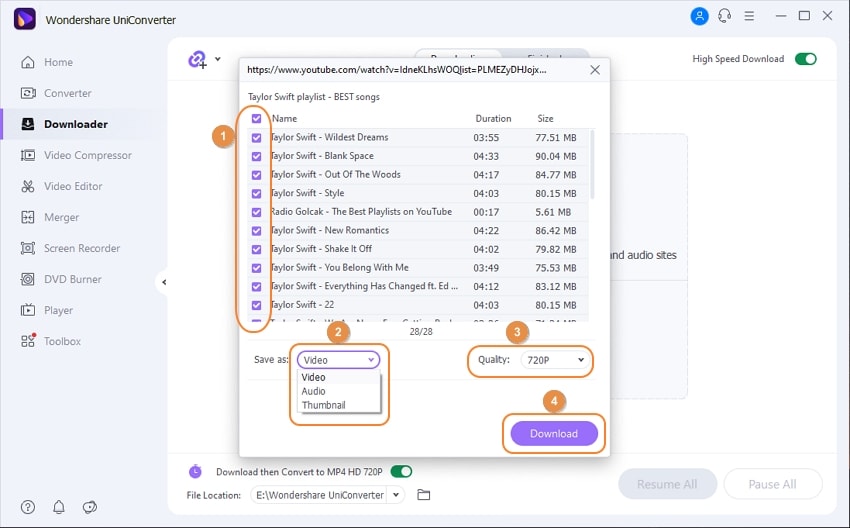Uncheck Radio Golcak playlist item checkbox
The image size is (850, 528).
tap(256, 212)
